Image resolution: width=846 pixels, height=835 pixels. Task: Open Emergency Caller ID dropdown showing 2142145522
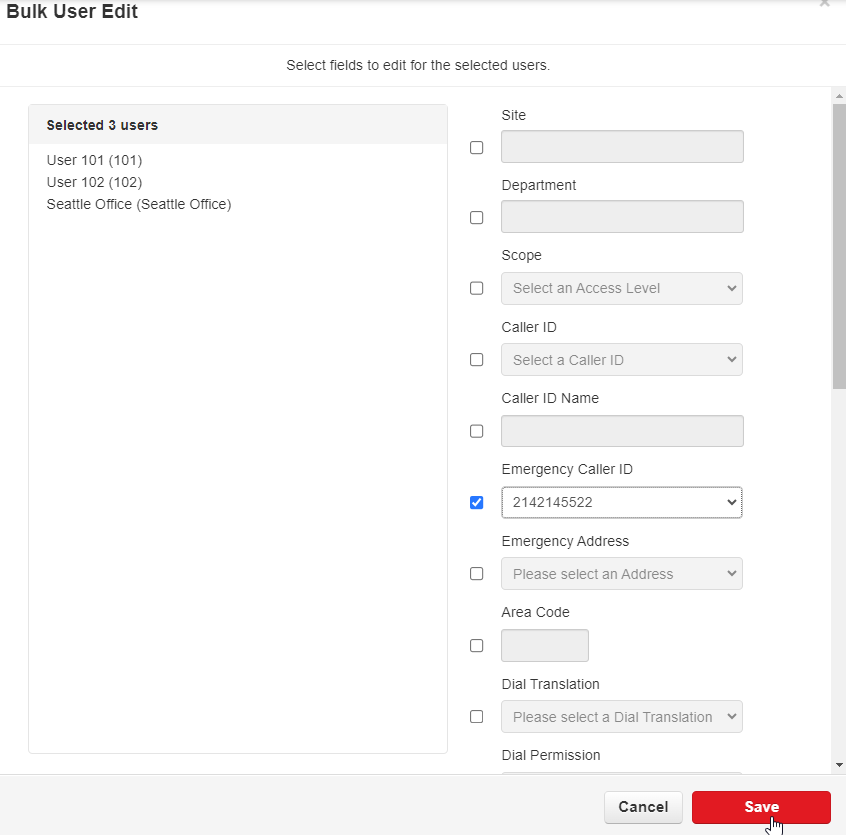point(621,502)
